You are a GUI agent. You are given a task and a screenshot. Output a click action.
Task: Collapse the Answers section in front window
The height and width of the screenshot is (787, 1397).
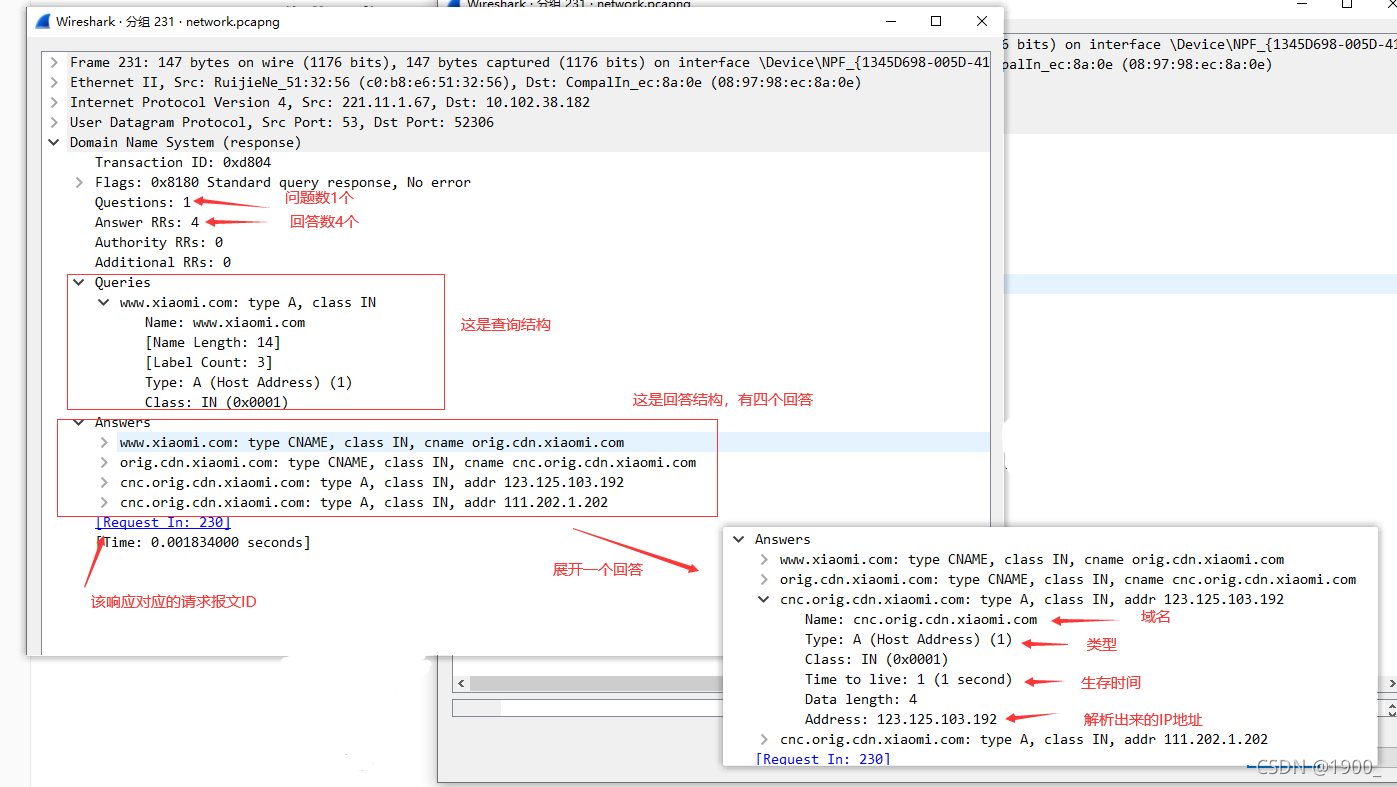[x=80, y=422]
